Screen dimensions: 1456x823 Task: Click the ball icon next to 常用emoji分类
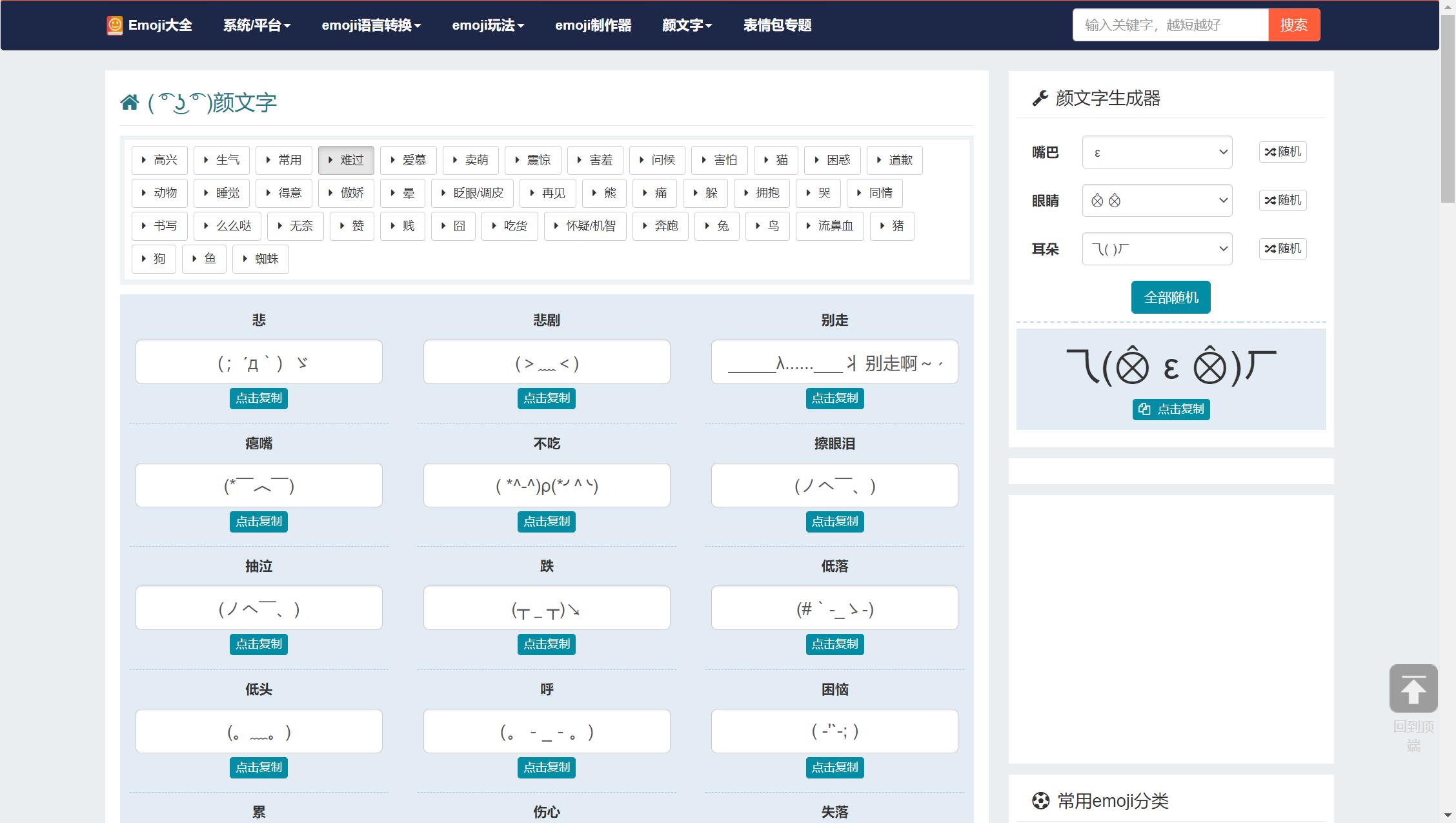tap(1040, 801)
